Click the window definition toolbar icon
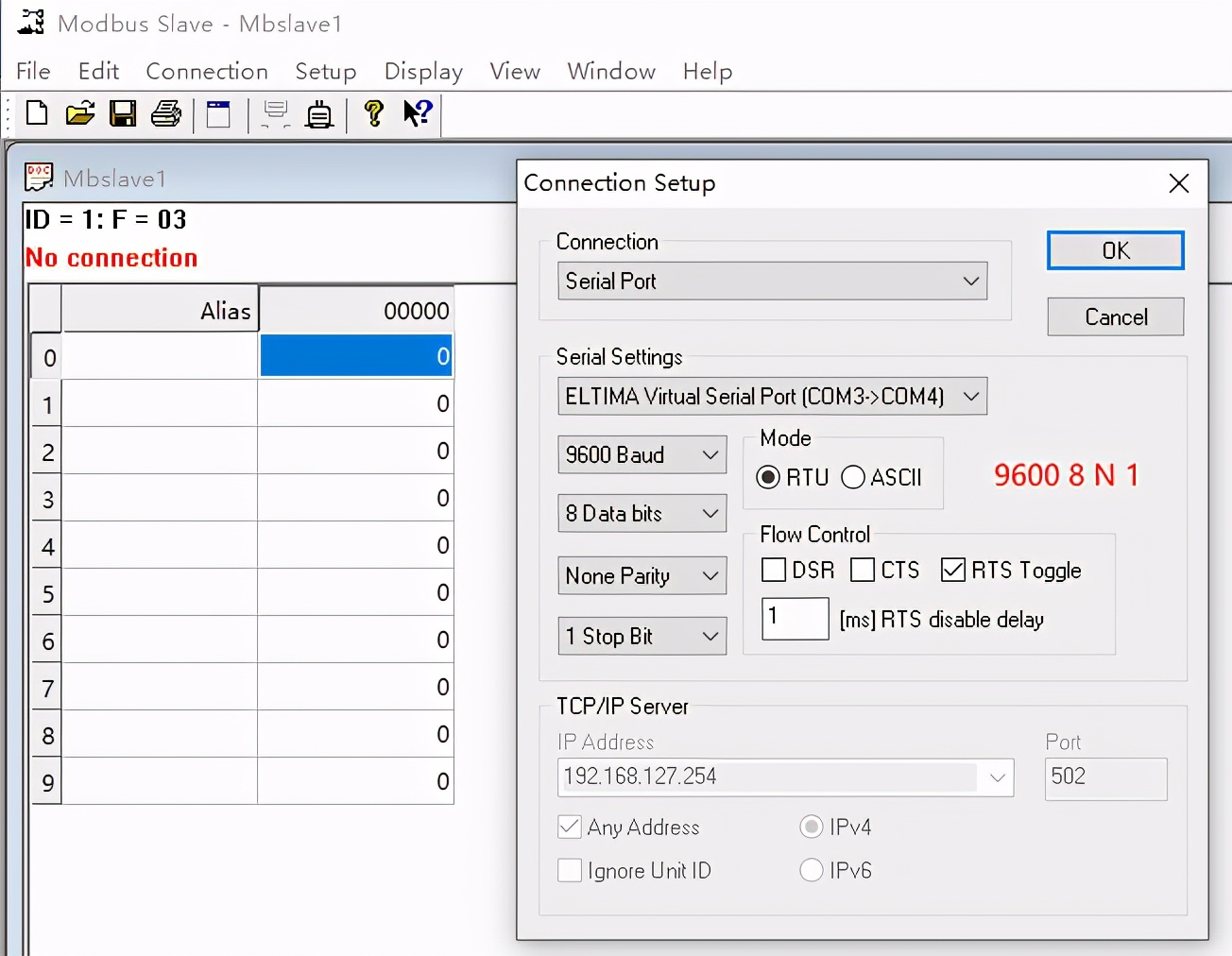Image resolution: width=1232 pixels, height=956 pixels. (x=218, y=114)
